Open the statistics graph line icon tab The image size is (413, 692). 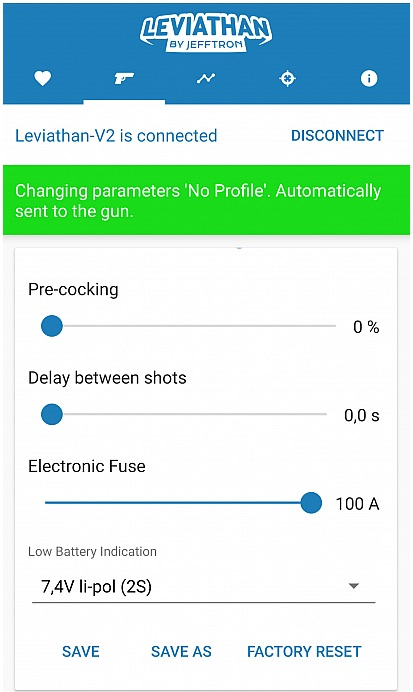(x=206, y=79)
